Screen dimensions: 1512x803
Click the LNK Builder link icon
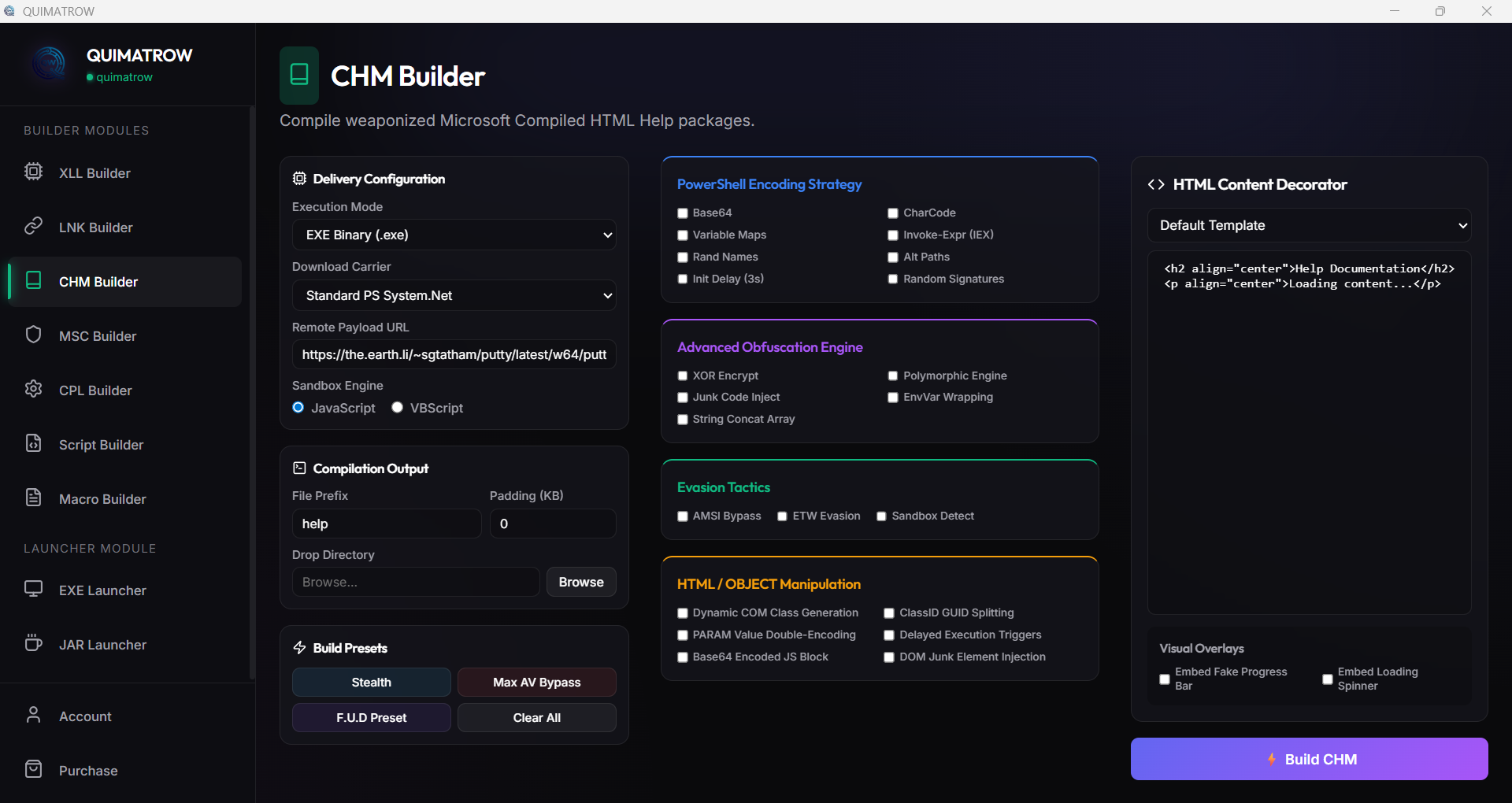[x=33, y=226]
